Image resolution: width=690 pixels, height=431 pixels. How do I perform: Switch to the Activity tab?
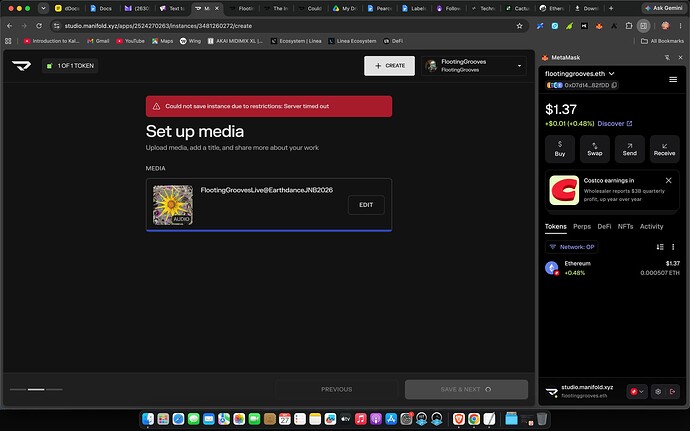[651, 226]
